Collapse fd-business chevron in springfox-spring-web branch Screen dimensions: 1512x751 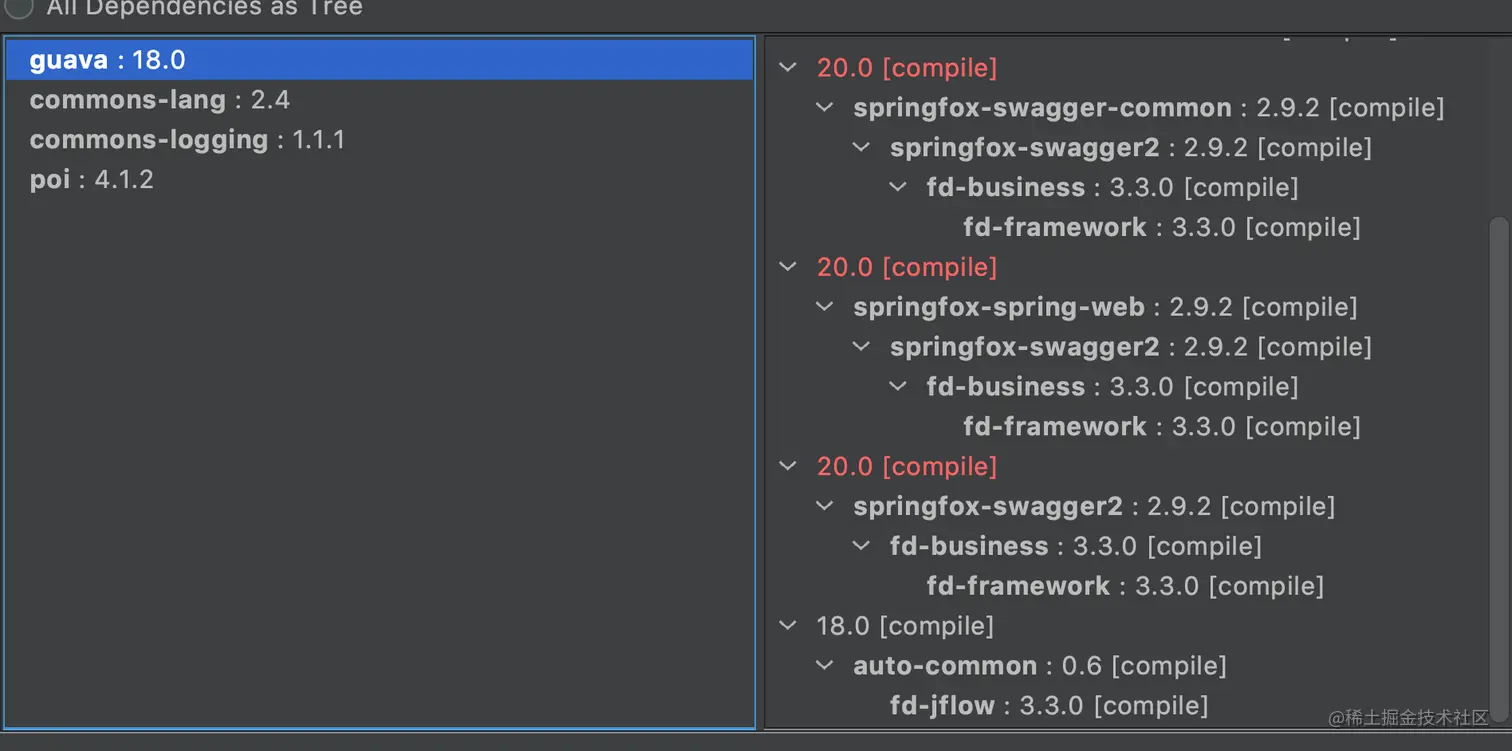pos(898,387)
